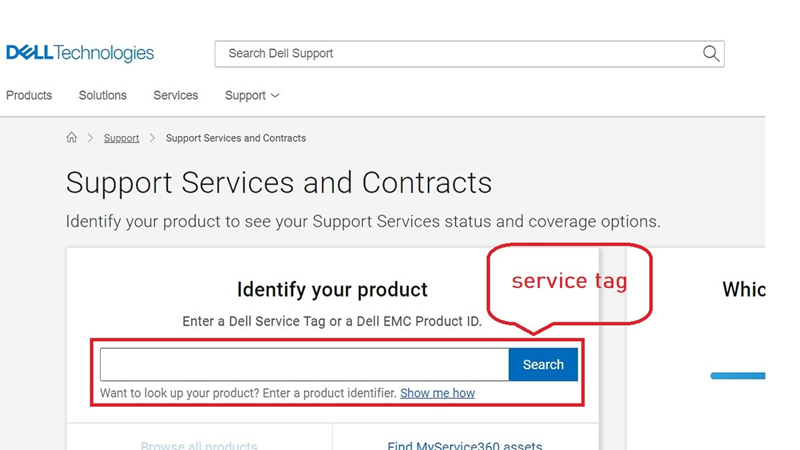Open the Solutions menu
The width and height of the screenshot is (800, 450).
103,96
